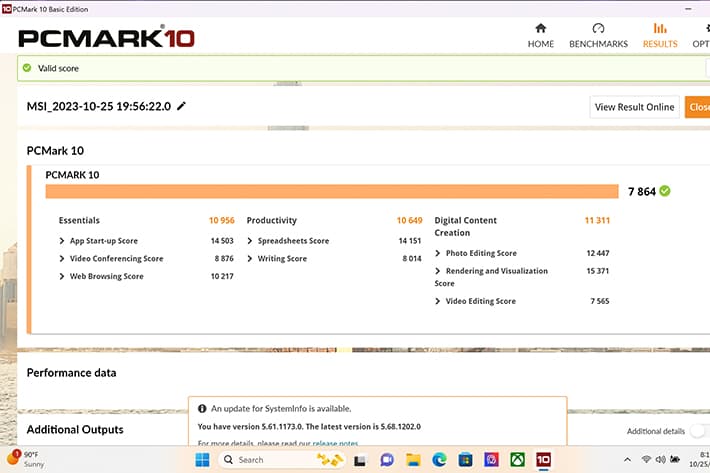Click View Result Online button

click(634, 107)
